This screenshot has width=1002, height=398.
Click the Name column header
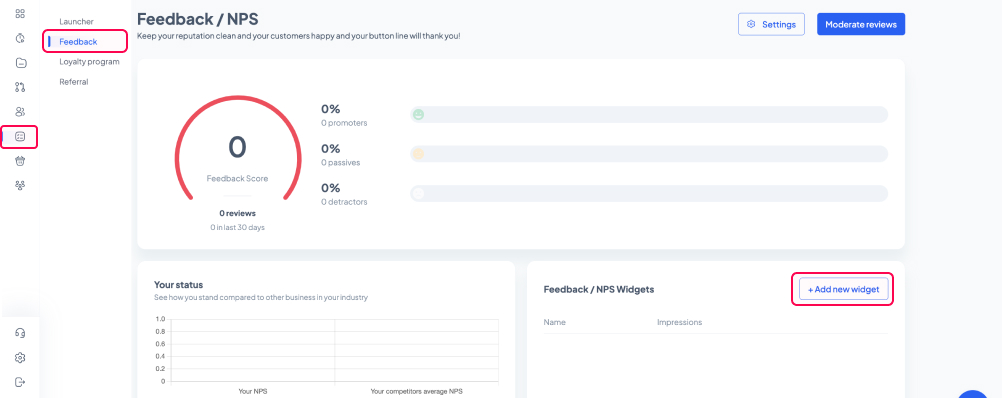(555, 322)
